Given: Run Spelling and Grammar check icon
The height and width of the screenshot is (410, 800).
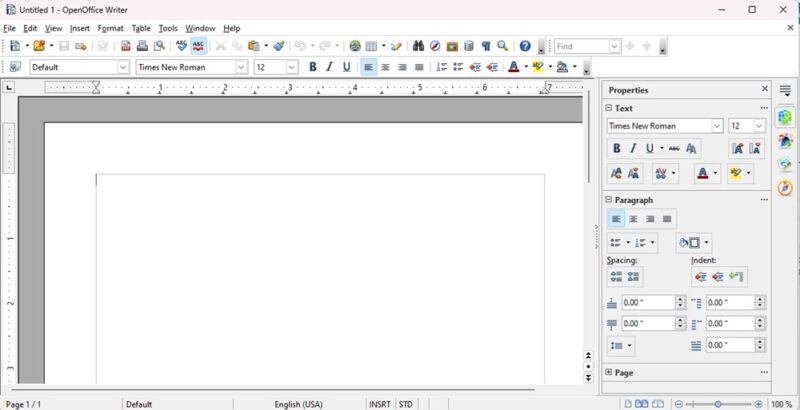Looking at the screenshot, I should click(182, 46).
